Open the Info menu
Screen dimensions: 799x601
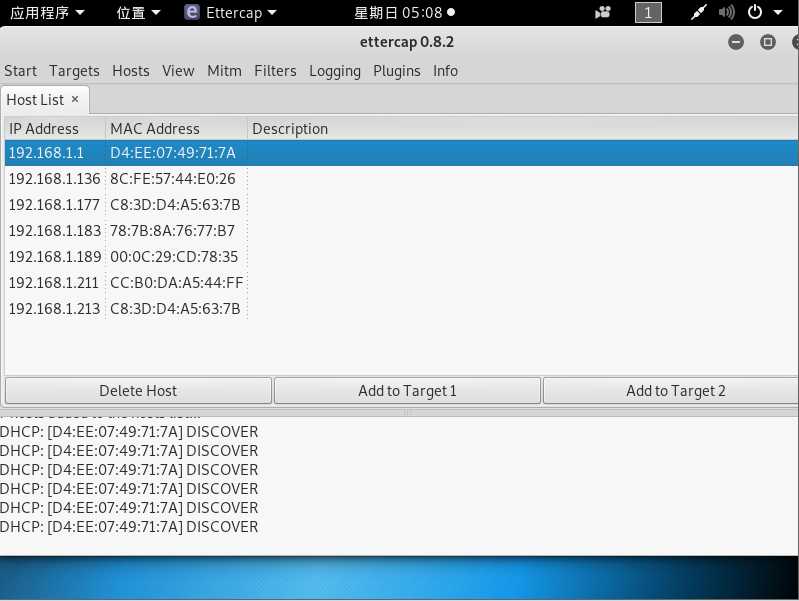coord(445,71)
